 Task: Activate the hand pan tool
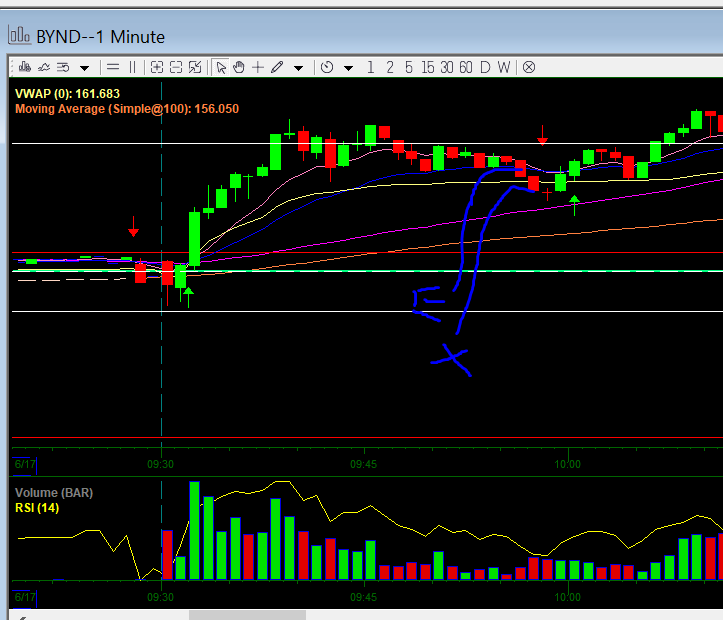tap(239, 67)
